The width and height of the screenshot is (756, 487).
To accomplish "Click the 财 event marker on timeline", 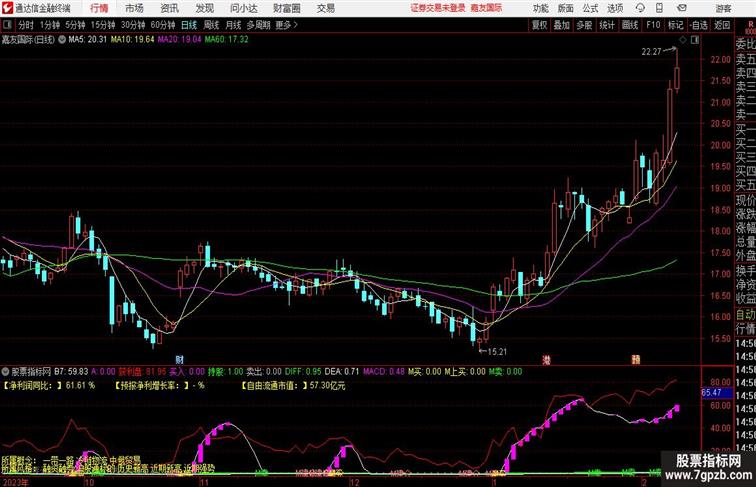I will point(179,360).
